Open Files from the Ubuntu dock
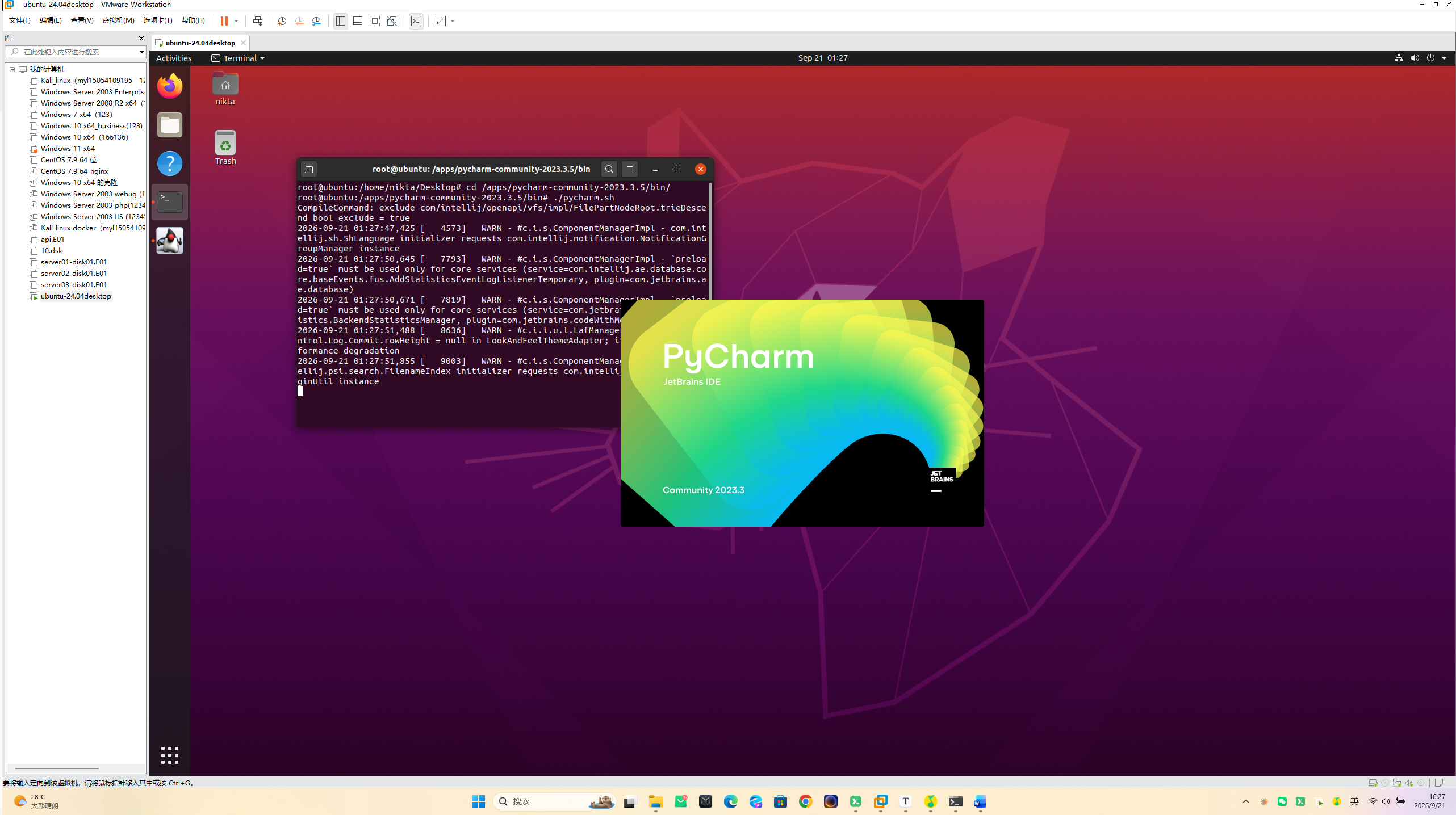The image size is (1456, 815). click(x=170, y=125)
